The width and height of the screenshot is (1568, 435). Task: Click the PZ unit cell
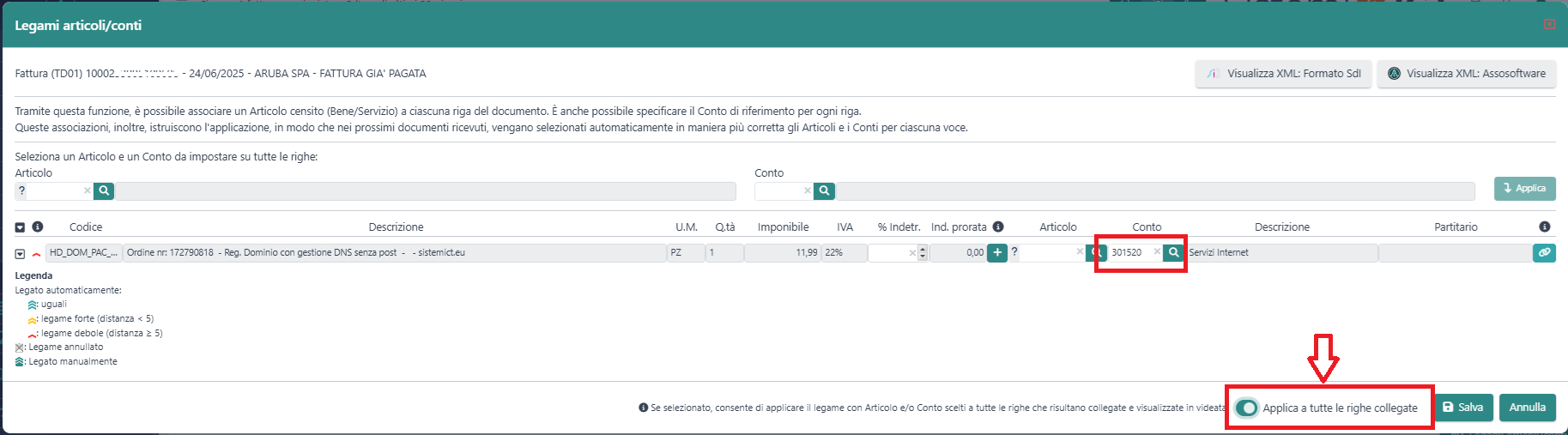(x=685, y=252)
